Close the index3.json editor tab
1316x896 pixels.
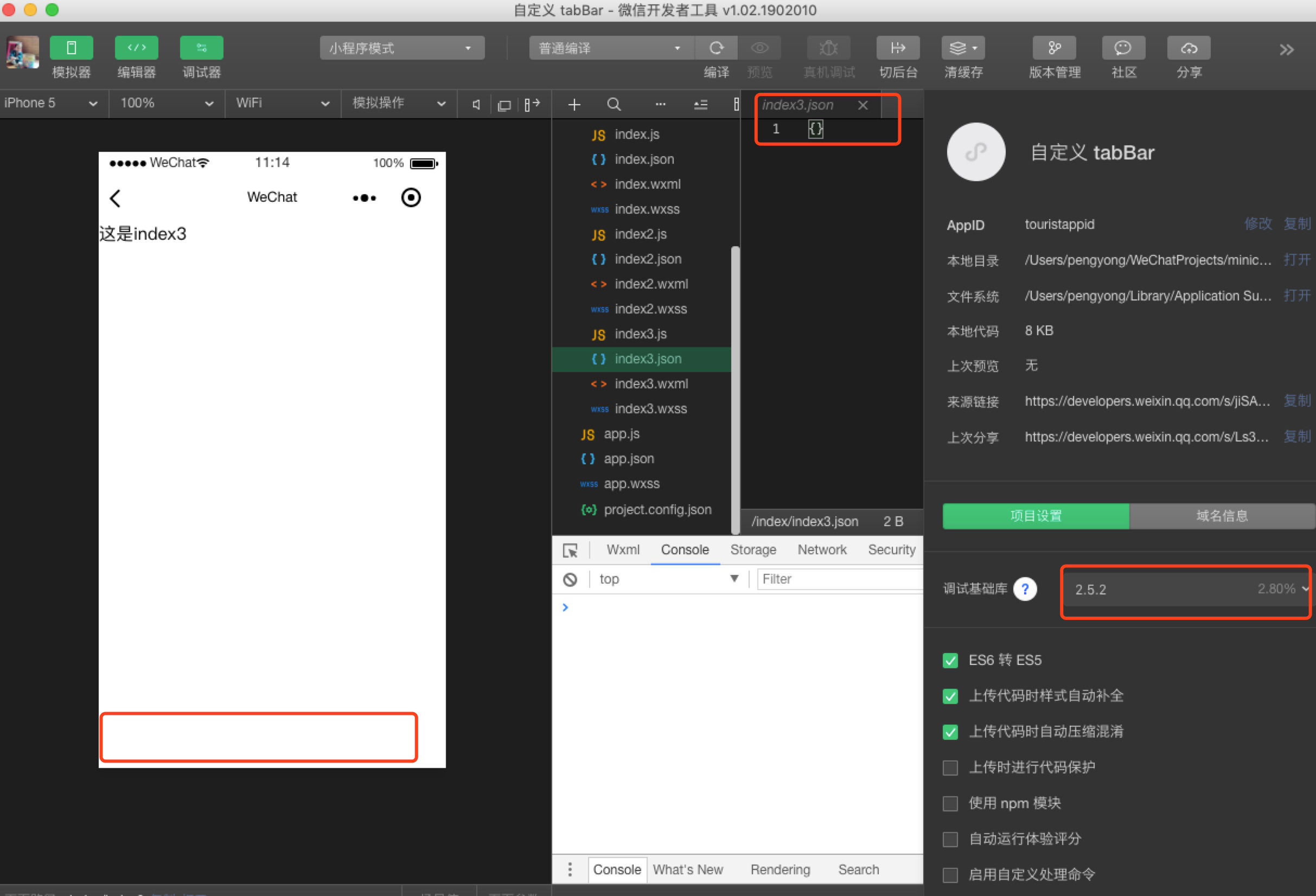click(863, 105)
